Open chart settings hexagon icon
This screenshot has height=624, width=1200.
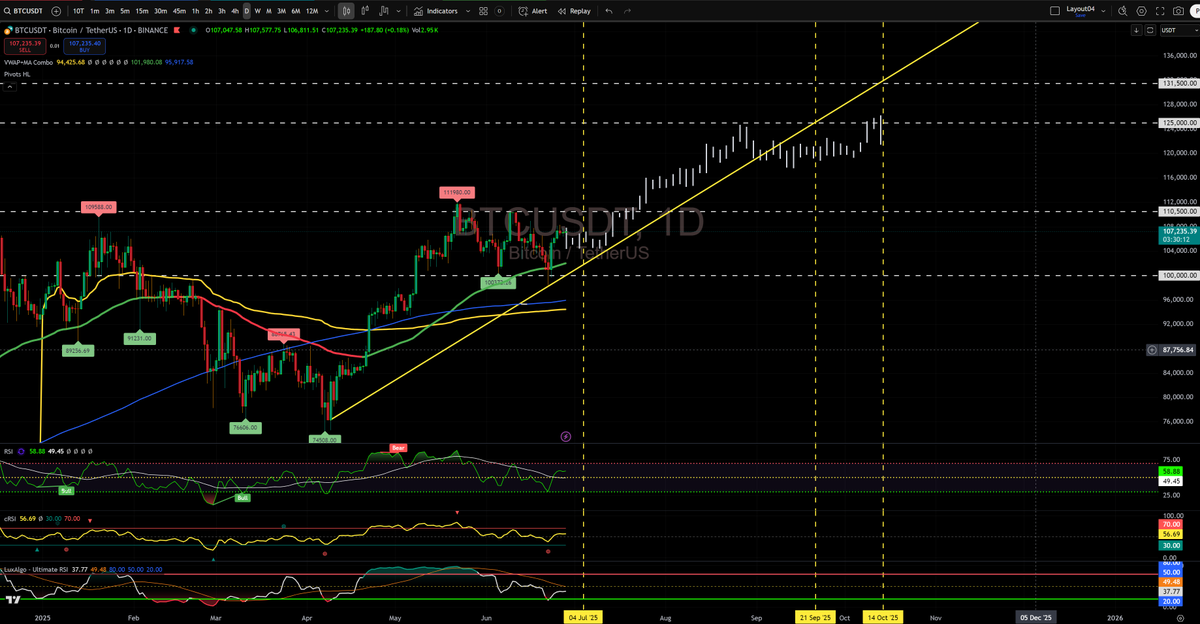tap(1141, 11)
